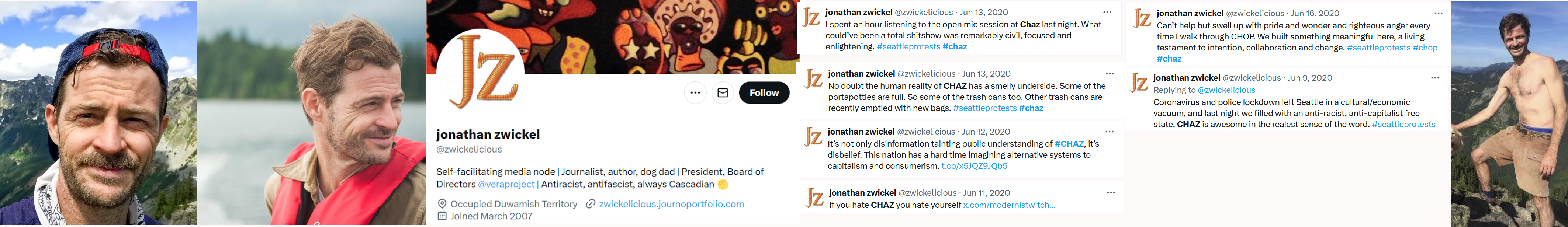Open the profile's more options ellipsis menu
The image size is (1568, 227).
click(695, 92)
